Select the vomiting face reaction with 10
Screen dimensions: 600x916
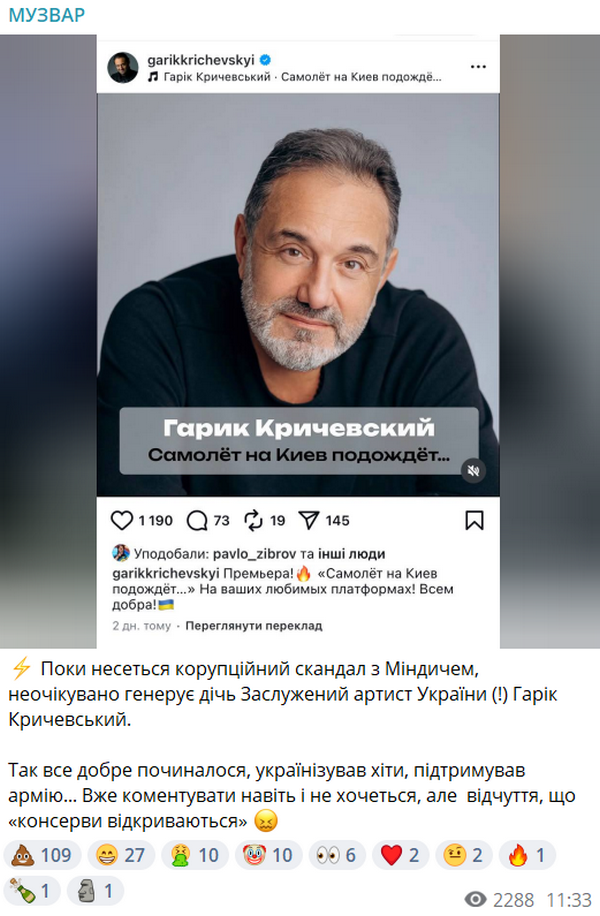[x=195, y=855]
